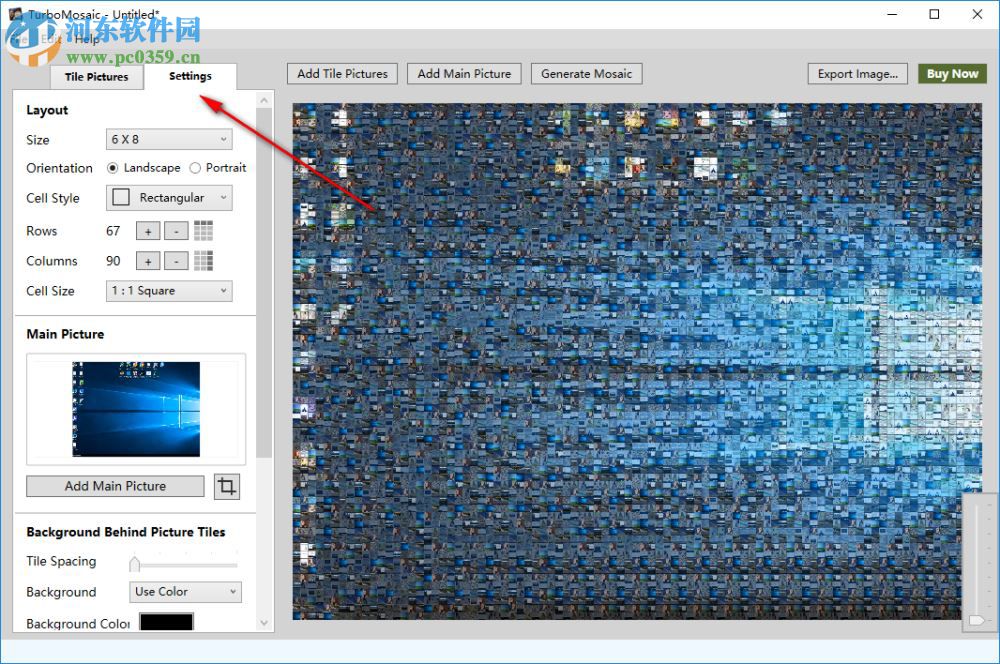The height and width of the screenshot is (664, 1000).
Task: Open the Cell Style Rectangular dropdown
Action: coord(169,198)
